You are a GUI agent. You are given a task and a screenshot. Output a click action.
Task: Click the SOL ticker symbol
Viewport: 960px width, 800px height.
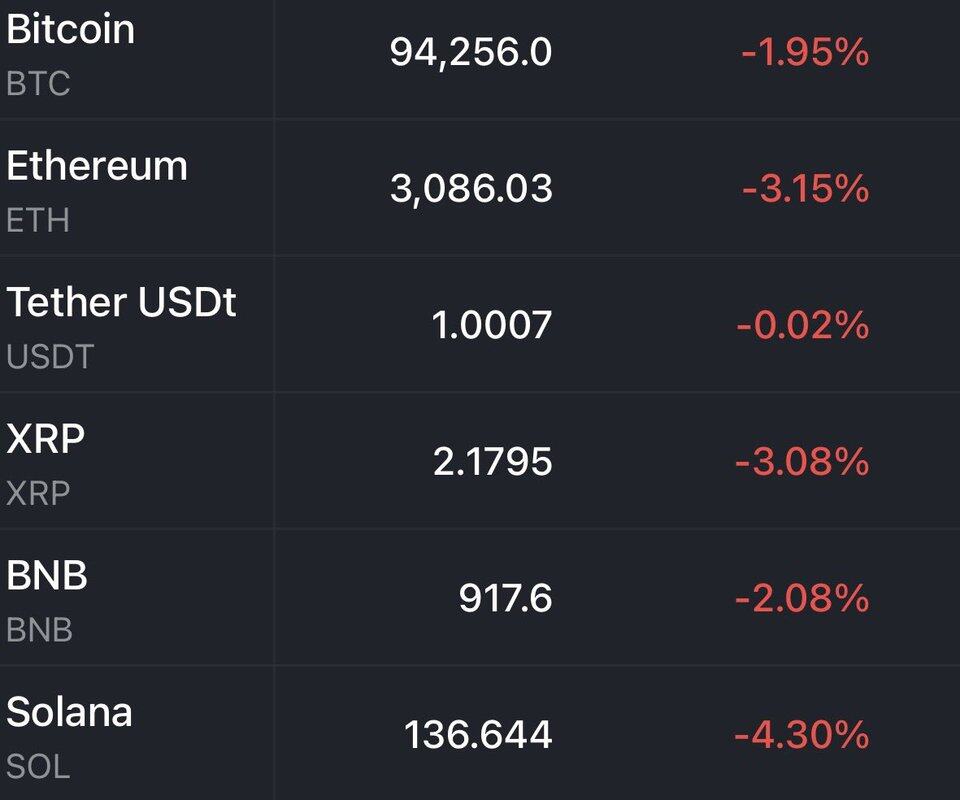click(x=38, y=767)
